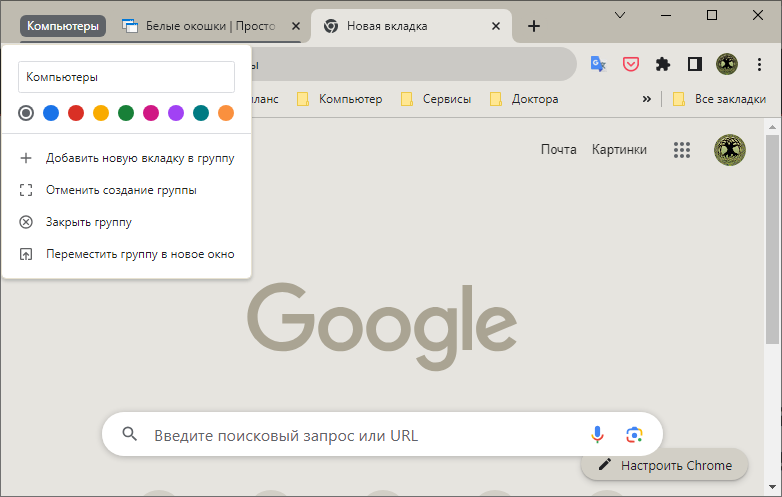Open the Почта link
The height and width of the screenshot is (497, 782).
tap(559, 150)
